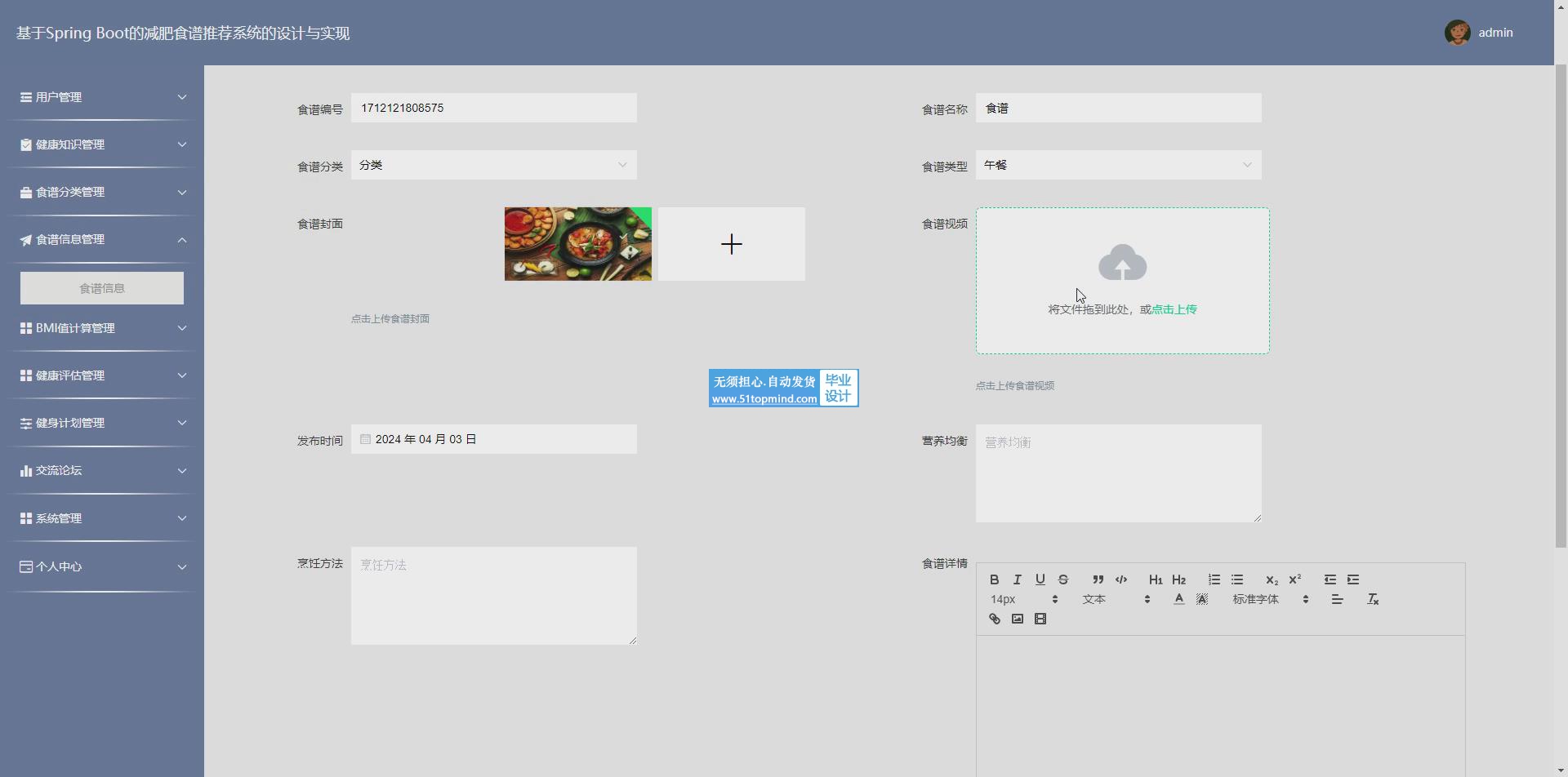The image size is (1568, 777).
Task: Decrease indent in the editor
Action: click(1330, 579)
